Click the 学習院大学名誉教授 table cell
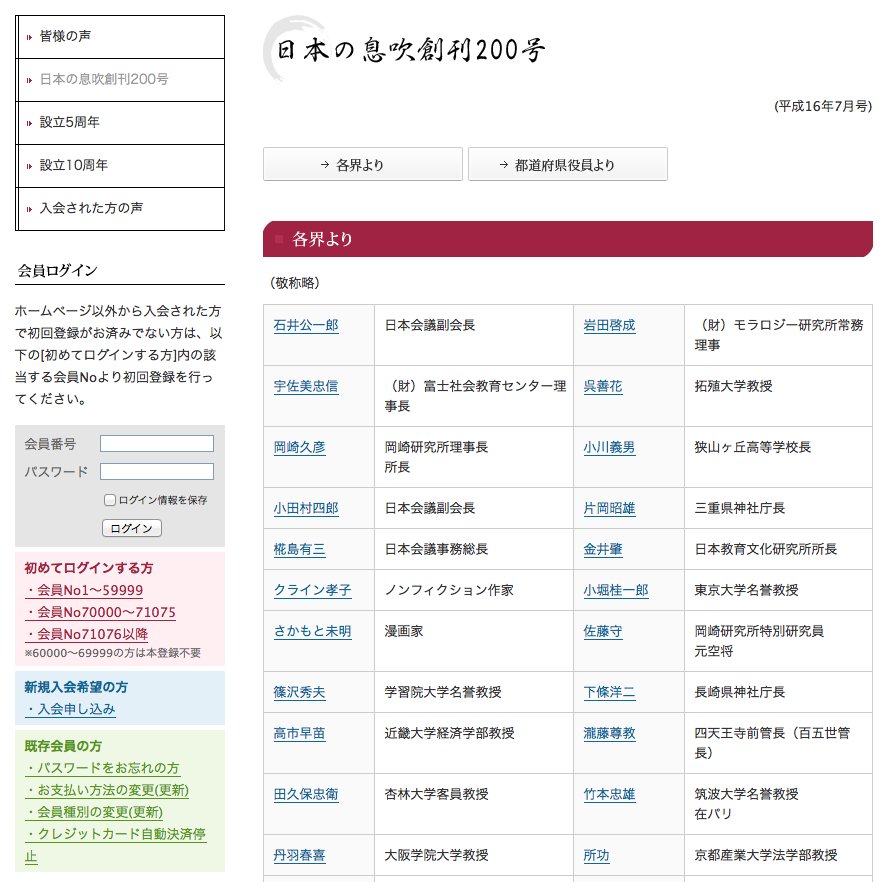This screenshot has height=882, width=887. (x=474, y=692)
